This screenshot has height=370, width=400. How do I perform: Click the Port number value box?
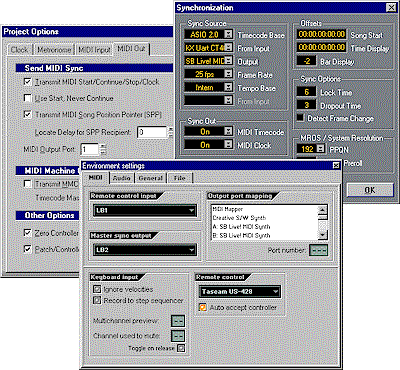[318, 250]
